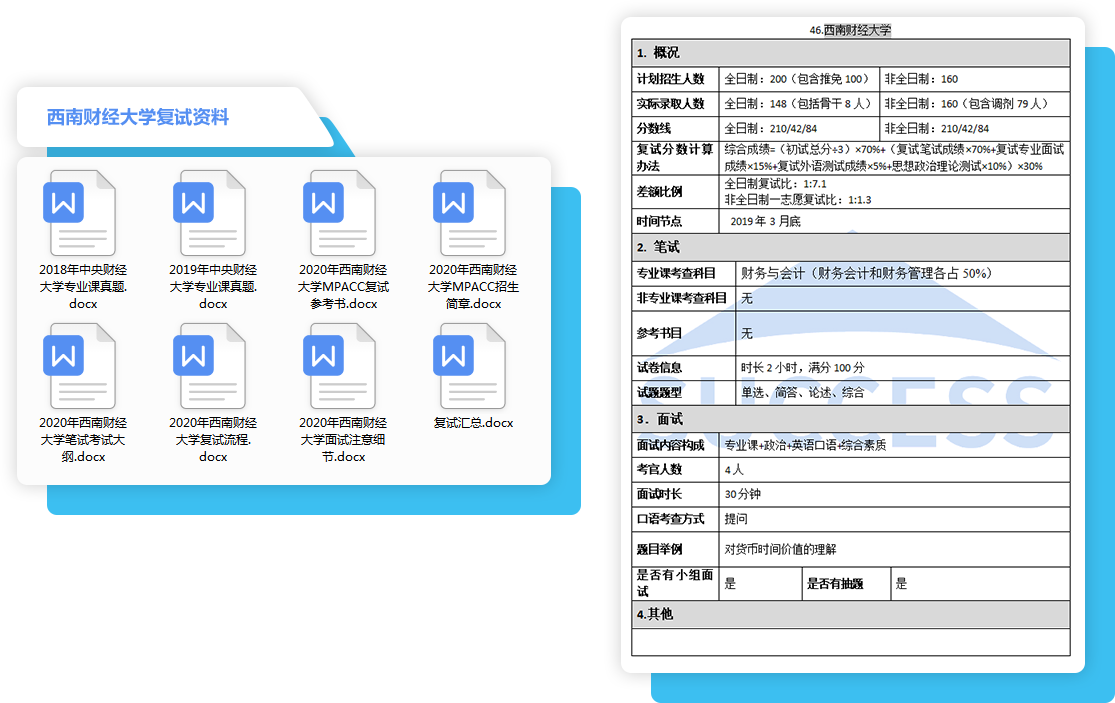Click the empty cell under 4.其他
Screen dimensions: 1115x703
click(850, 642)
